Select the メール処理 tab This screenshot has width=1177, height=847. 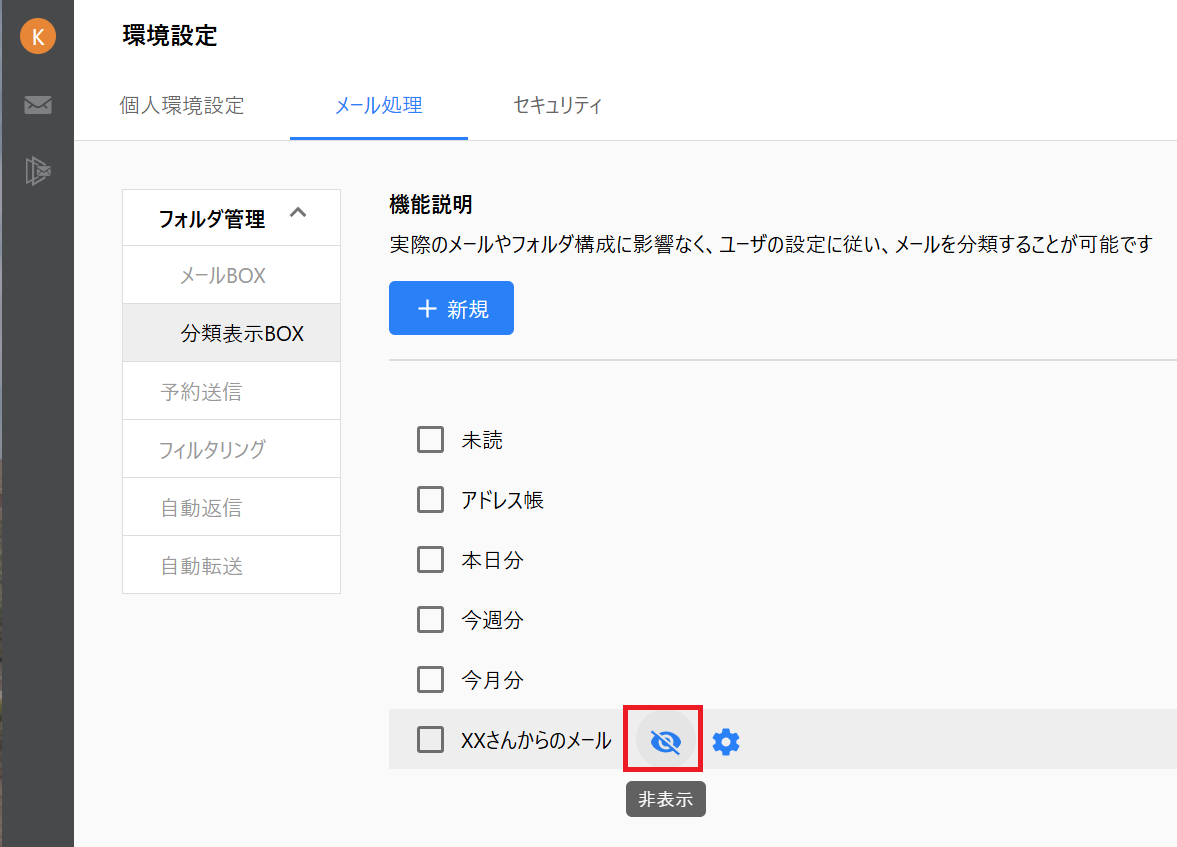pos(378,105)
